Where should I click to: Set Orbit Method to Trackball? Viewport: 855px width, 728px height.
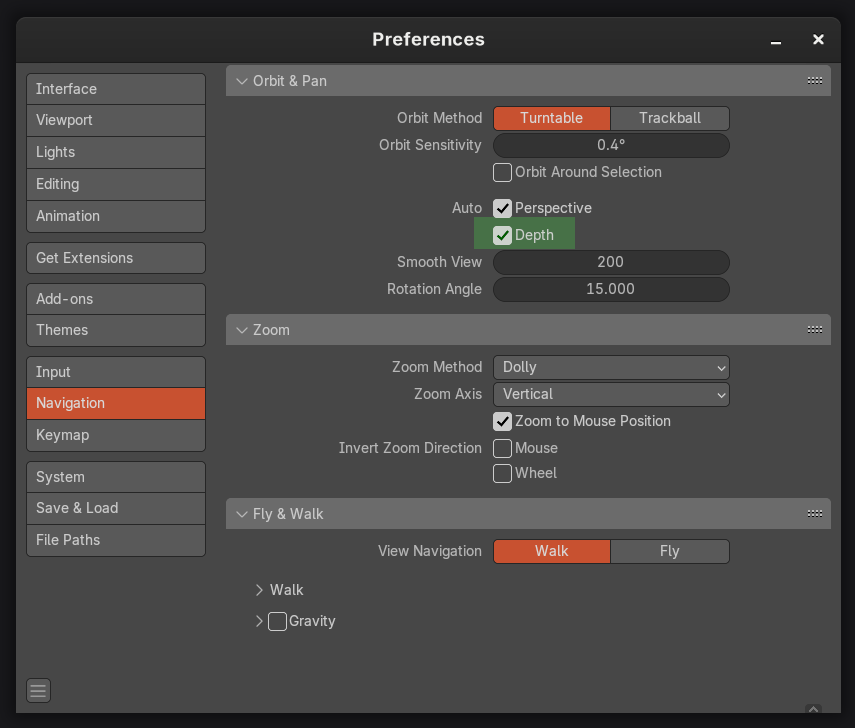click(670, 118)
